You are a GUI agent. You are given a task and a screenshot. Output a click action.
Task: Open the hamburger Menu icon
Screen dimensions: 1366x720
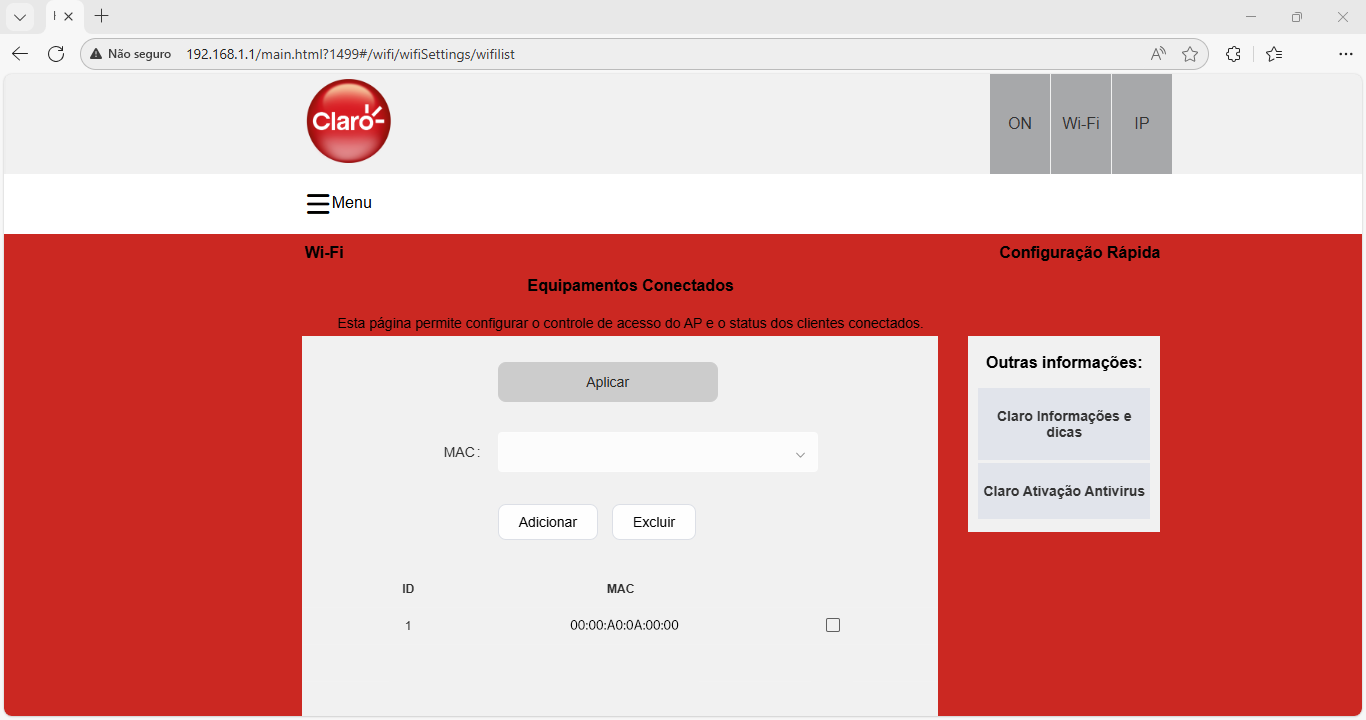point(318,203)
